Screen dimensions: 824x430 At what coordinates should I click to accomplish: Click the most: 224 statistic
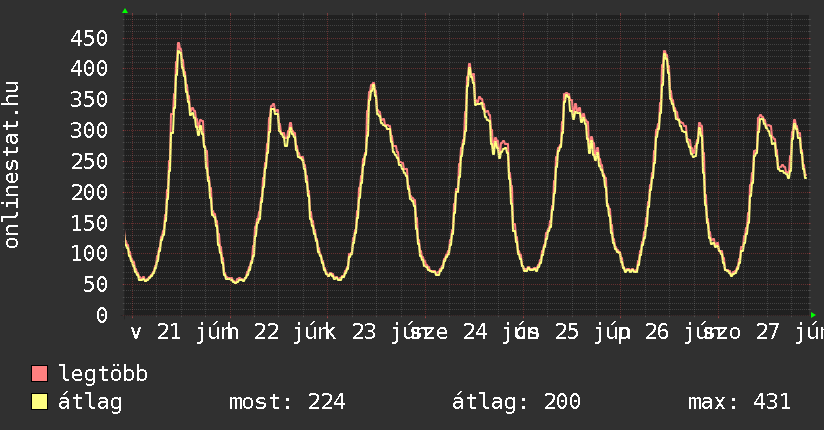pyautogui.click(x=287, y=402)
